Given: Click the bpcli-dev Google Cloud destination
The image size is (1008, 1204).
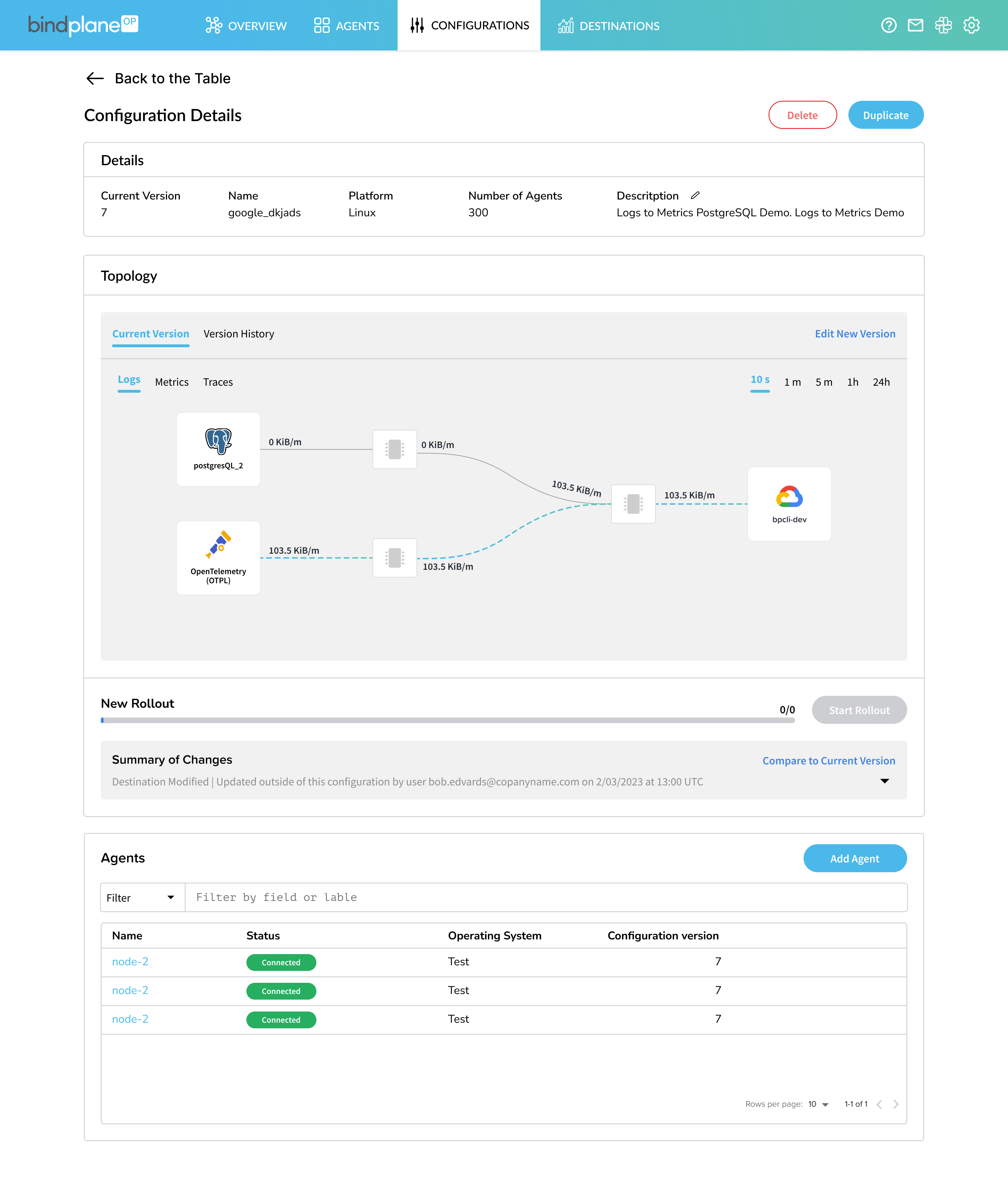Looking at the screenshot, I should point(789,503).
